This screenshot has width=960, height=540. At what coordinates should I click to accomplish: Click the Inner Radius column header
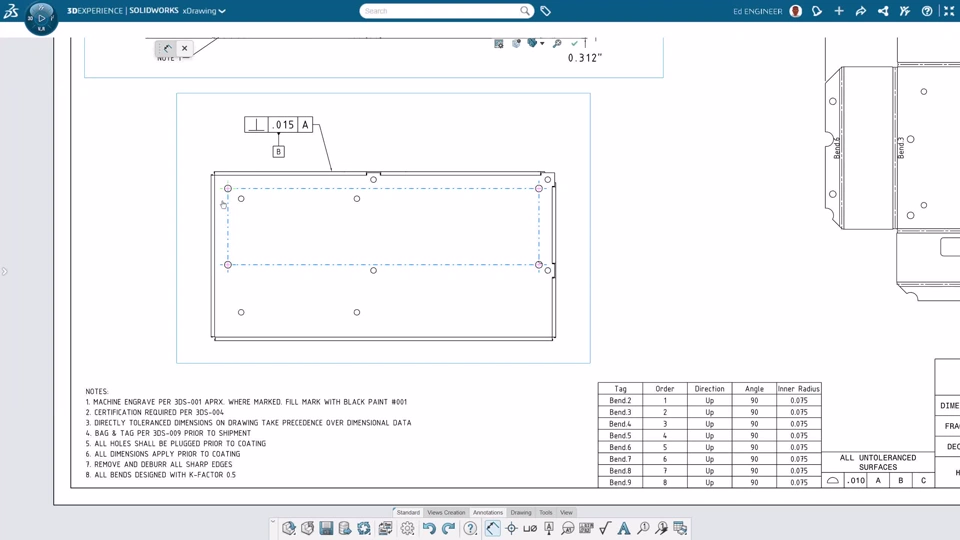coord(798,389)
